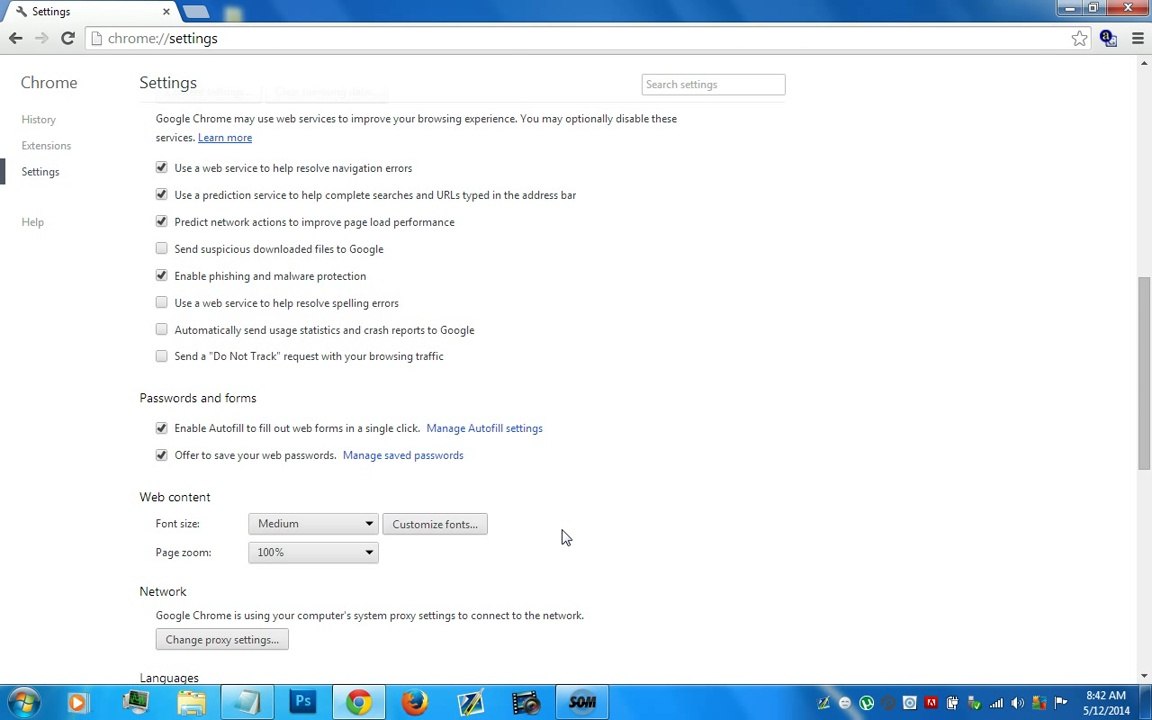Reload the settings page
Image resolution: width=1152 pixels, height=720 pixels.
coord(68,38)
